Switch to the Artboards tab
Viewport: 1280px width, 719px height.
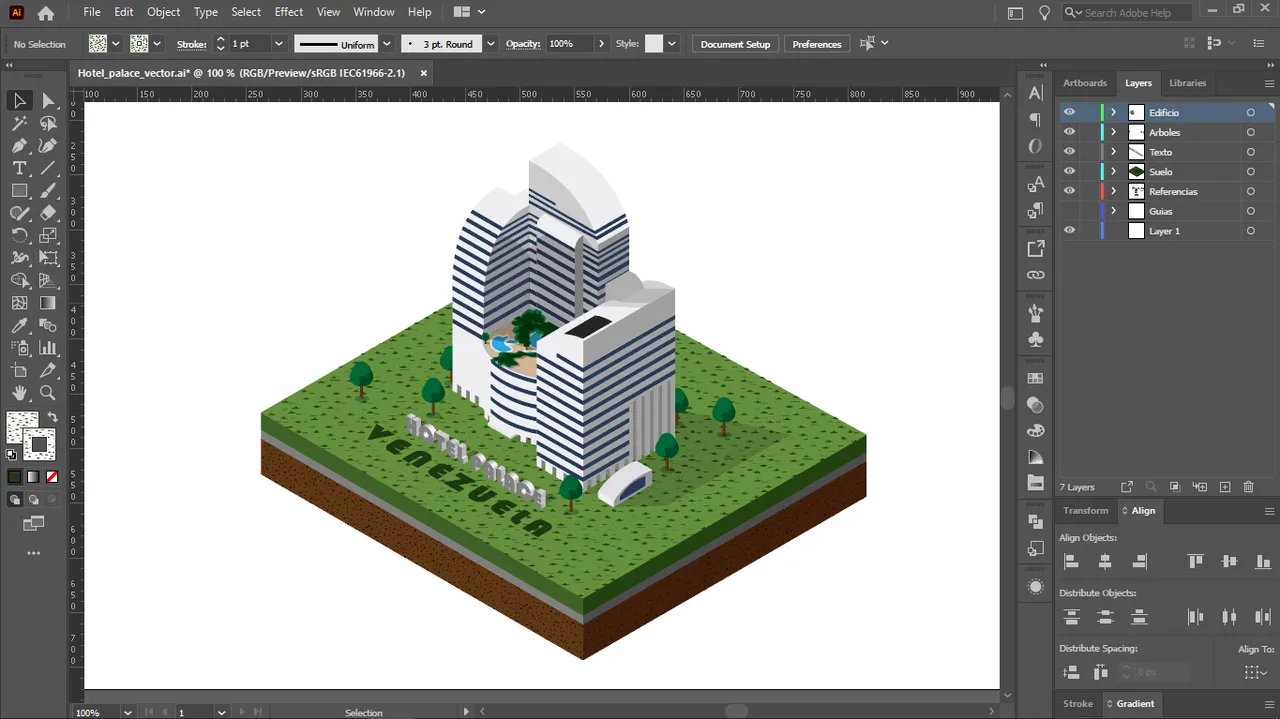tap(1085, 83)
